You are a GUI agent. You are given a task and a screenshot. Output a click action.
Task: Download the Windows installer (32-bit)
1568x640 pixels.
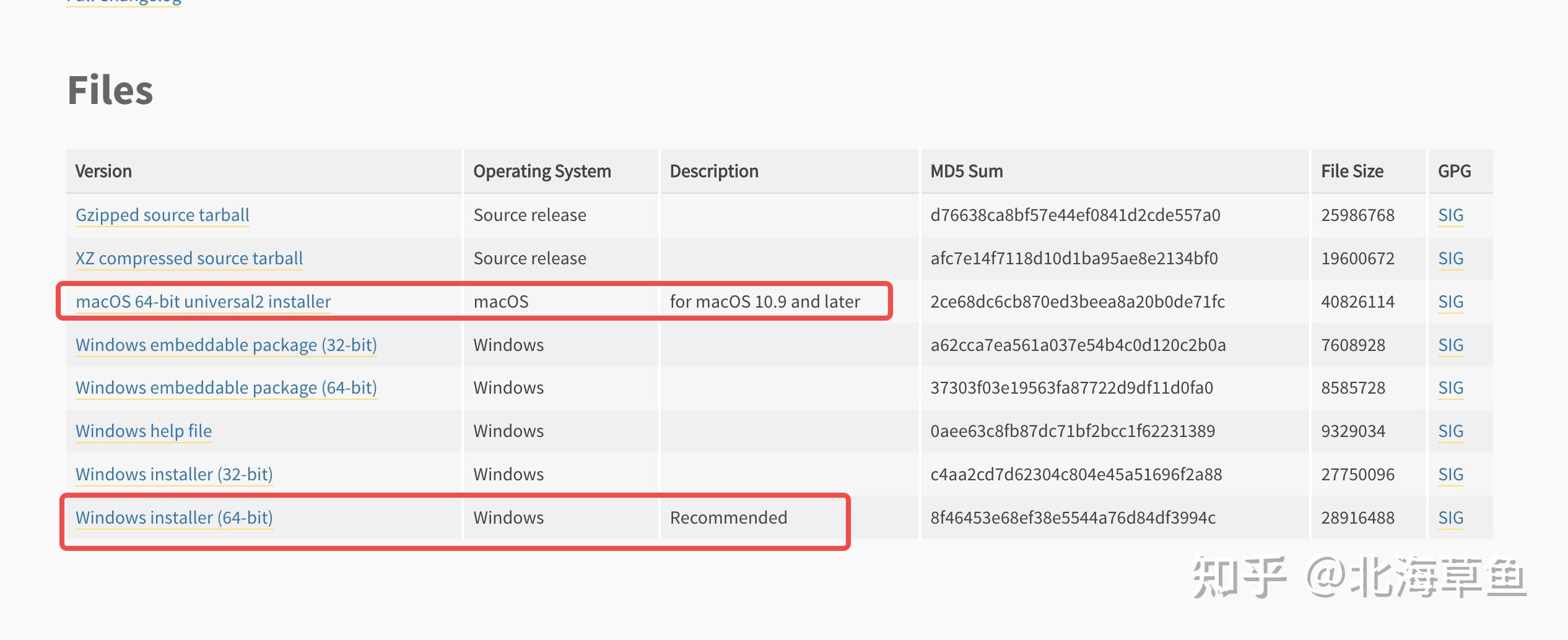click(174, 474)
